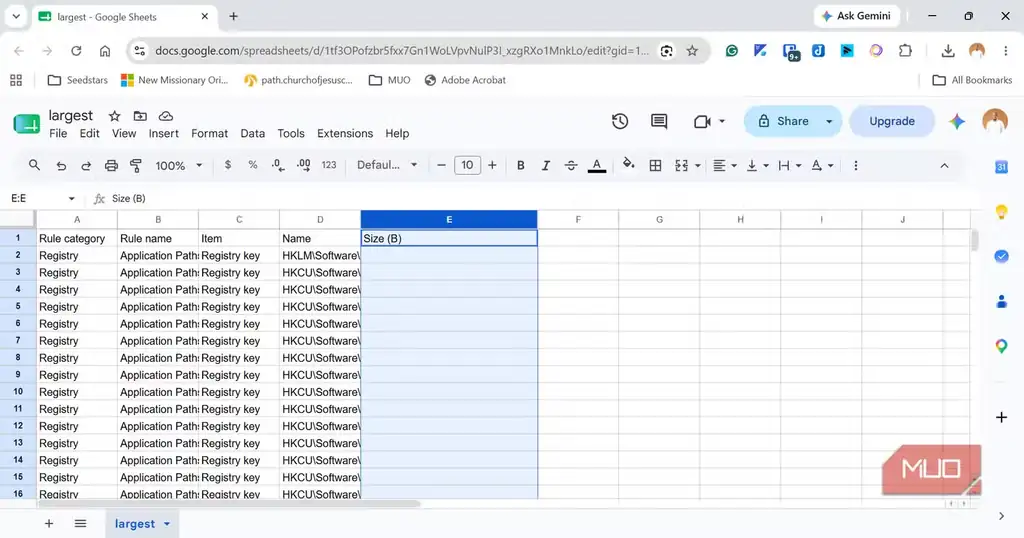This screenshot has height=538, width=1024.
Task: Open the 123 more formats menu
Action: [x=329, y=165]
